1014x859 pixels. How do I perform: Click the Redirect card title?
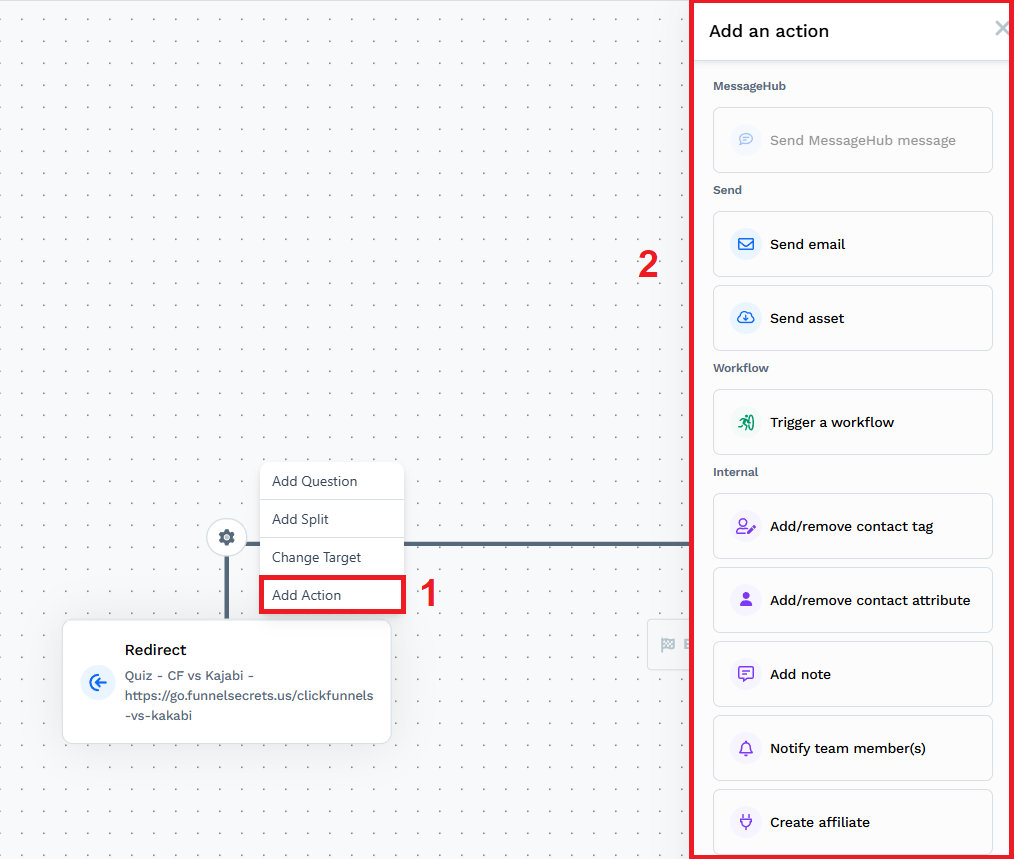click(155, 649)
